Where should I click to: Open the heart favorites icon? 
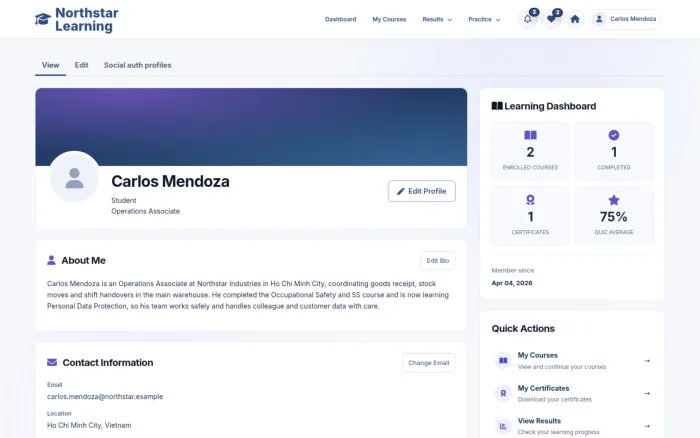(551, 19)
